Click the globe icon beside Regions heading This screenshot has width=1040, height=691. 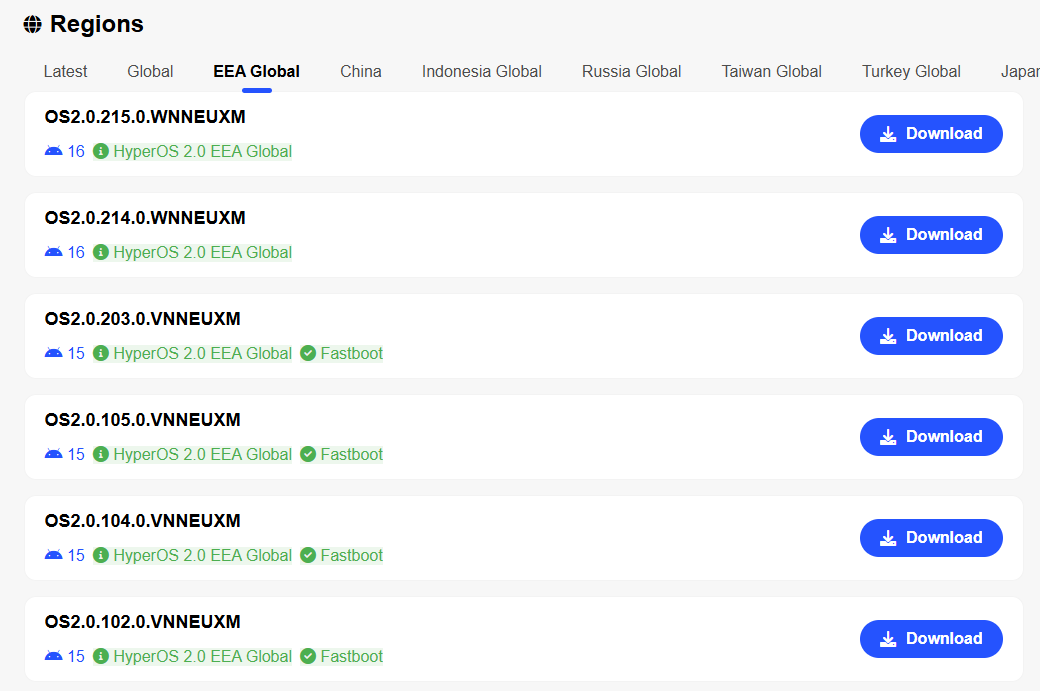pyautogui.click(x=33, y=25)
